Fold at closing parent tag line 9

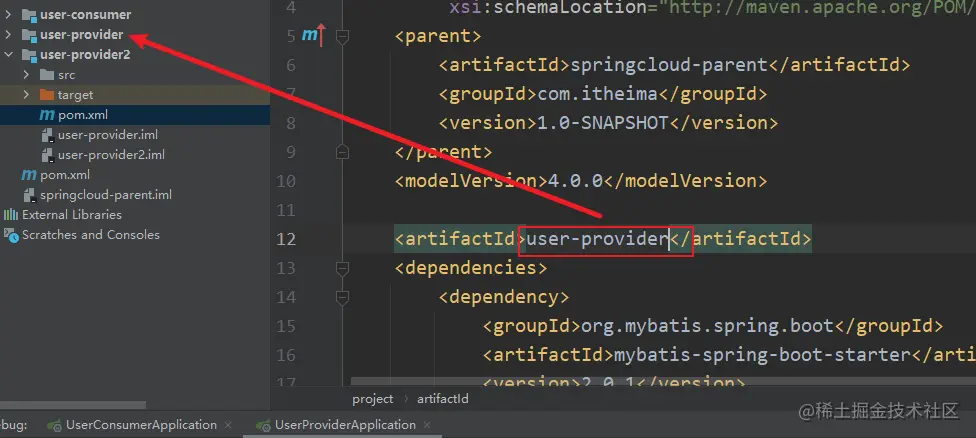pyautogui.click(x=342, y=151)
